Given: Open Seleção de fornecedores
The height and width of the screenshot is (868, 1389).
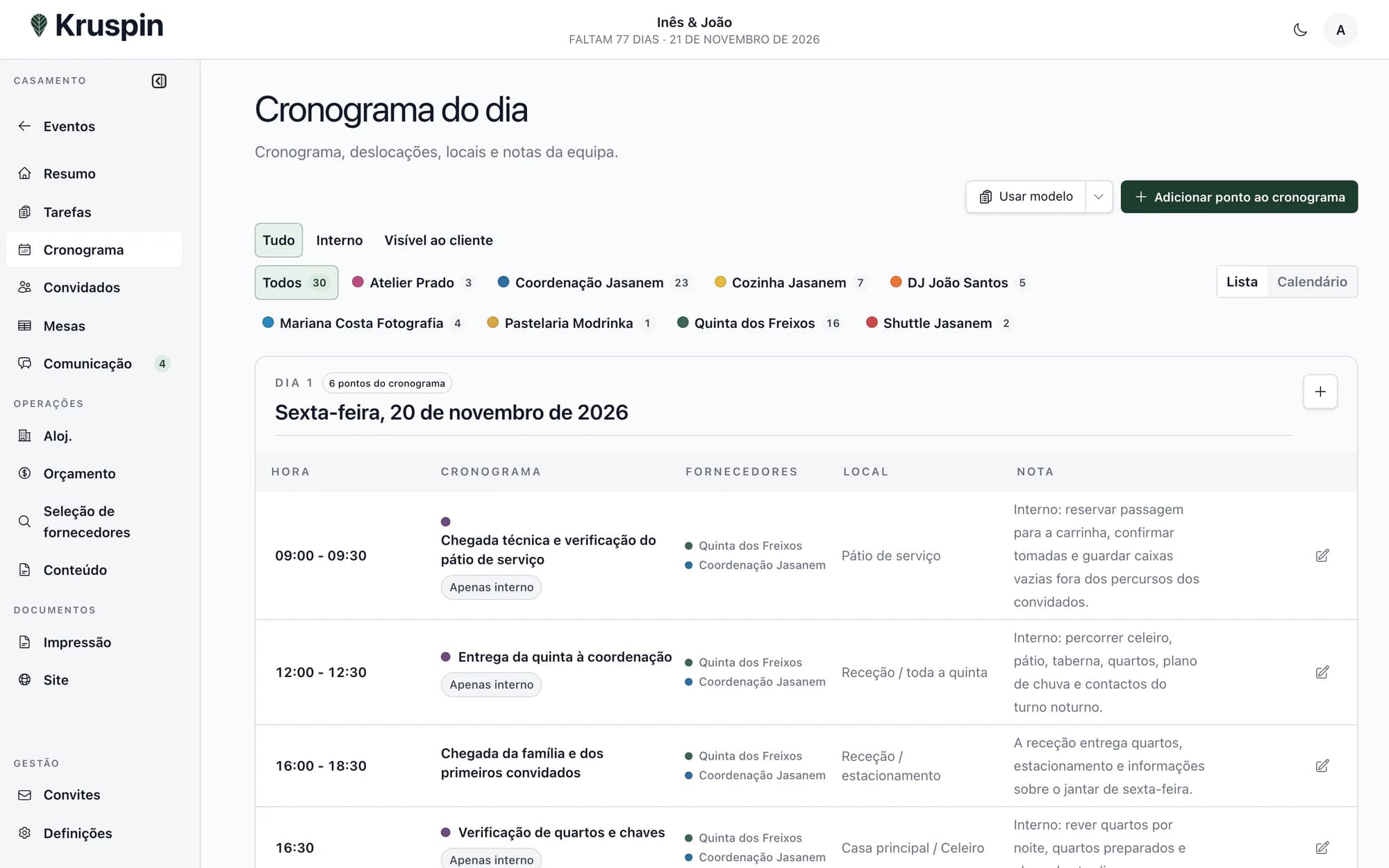Looking at the screenshot, I should tap(94, 521).
